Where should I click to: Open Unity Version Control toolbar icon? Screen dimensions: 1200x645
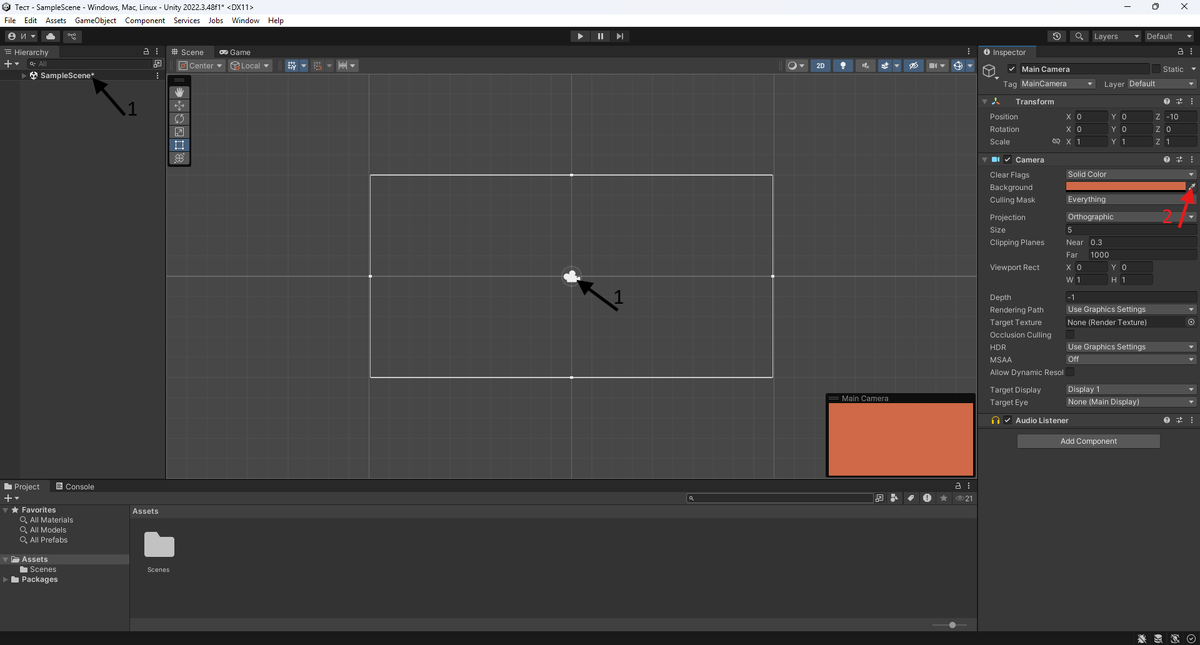tap(72, 36)
